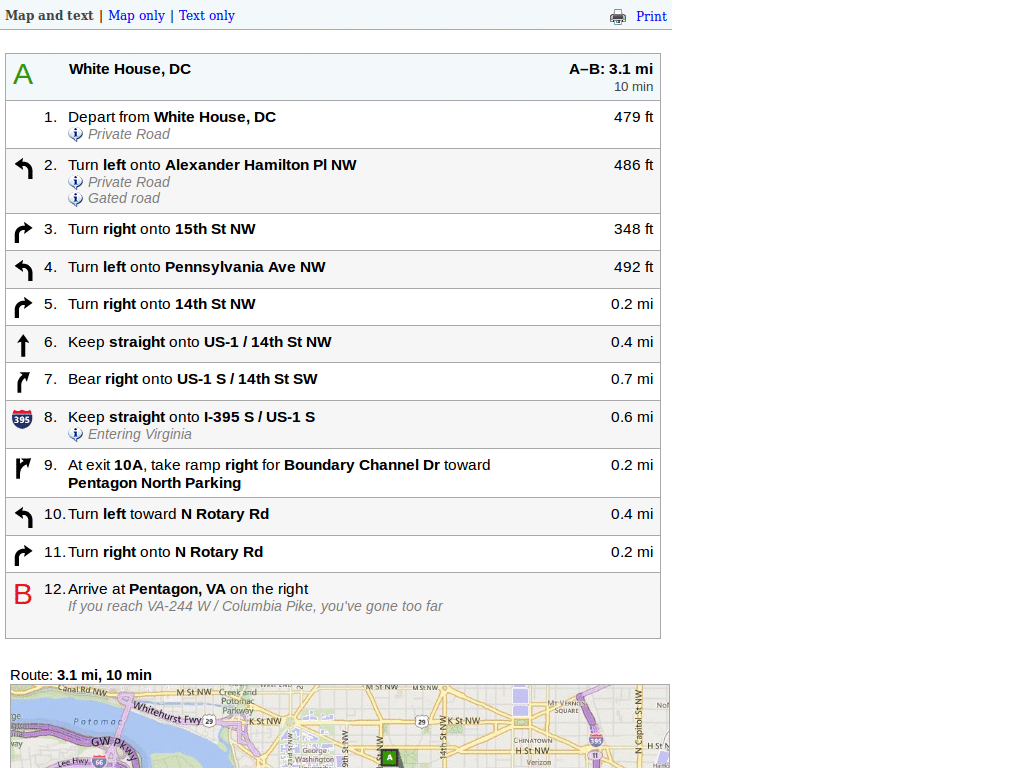Click right-turn arrow for 15th St NW step
Viewport: 1024px width, 768px height.
[23, 232]
